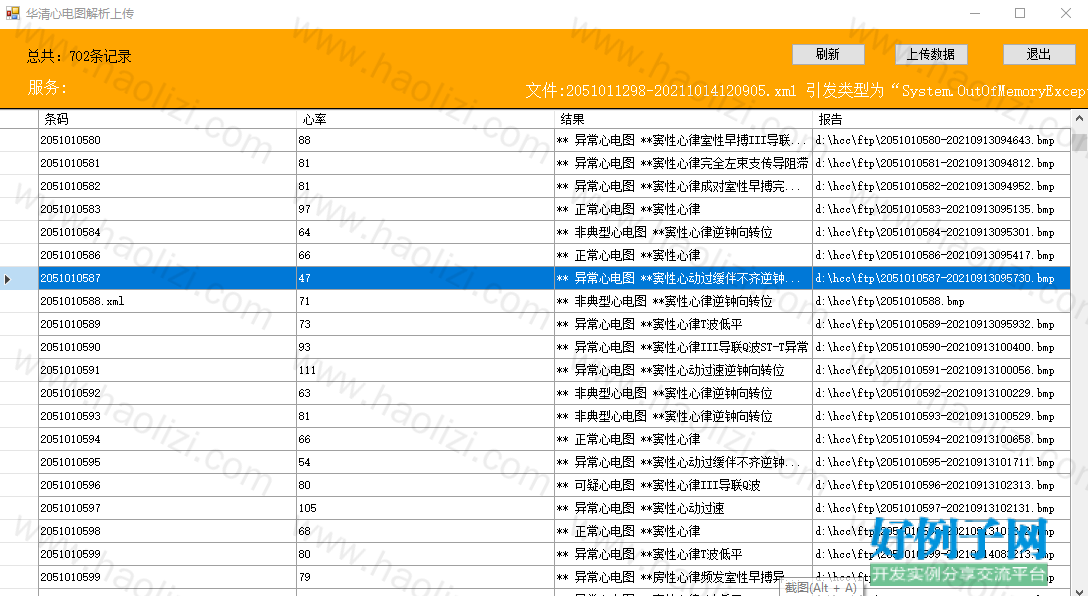Select heart rate cell 97

(x=425, y=209)
